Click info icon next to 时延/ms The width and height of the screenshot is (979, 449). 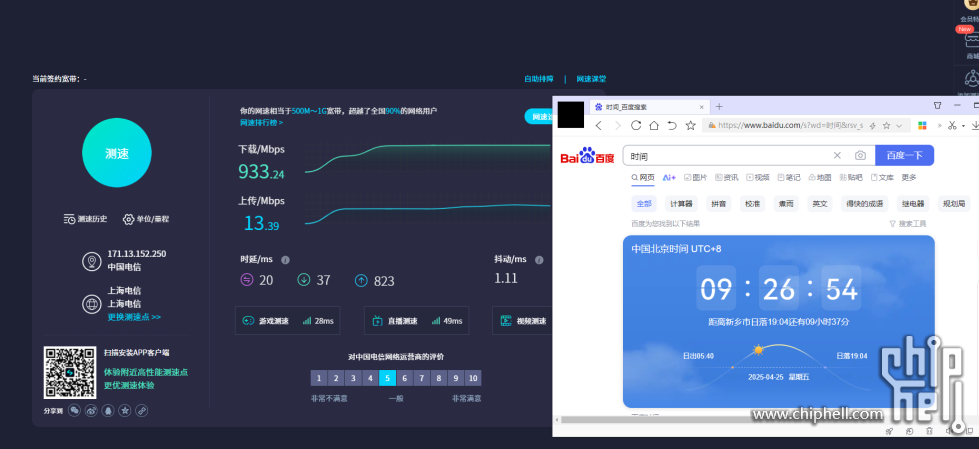pyautogui.click(x=285, y=260)
